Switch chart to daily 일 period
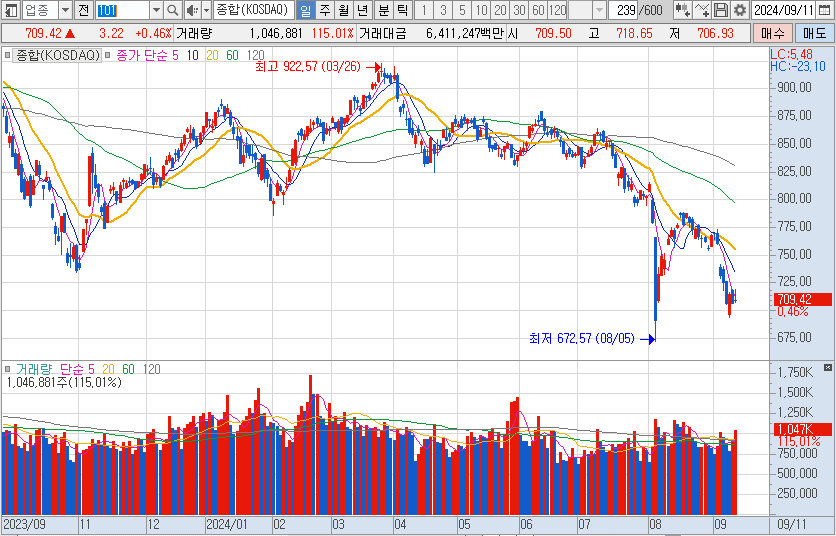 306,10
